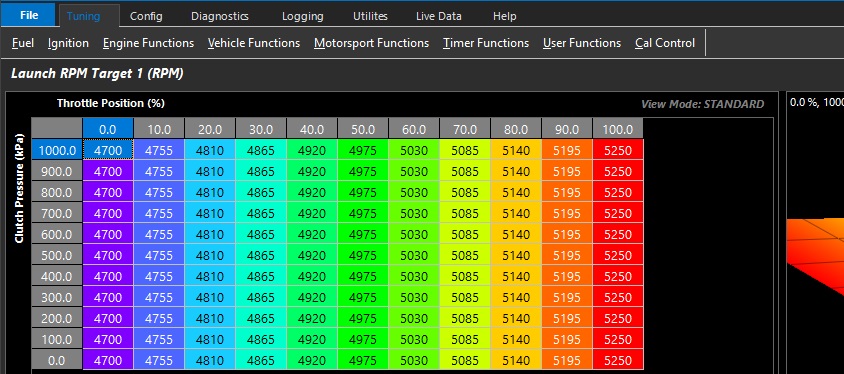The image size is (844, 374).
Task: Select the 700.0 kPa clutch pressure row header
Action: click(57, 213)
